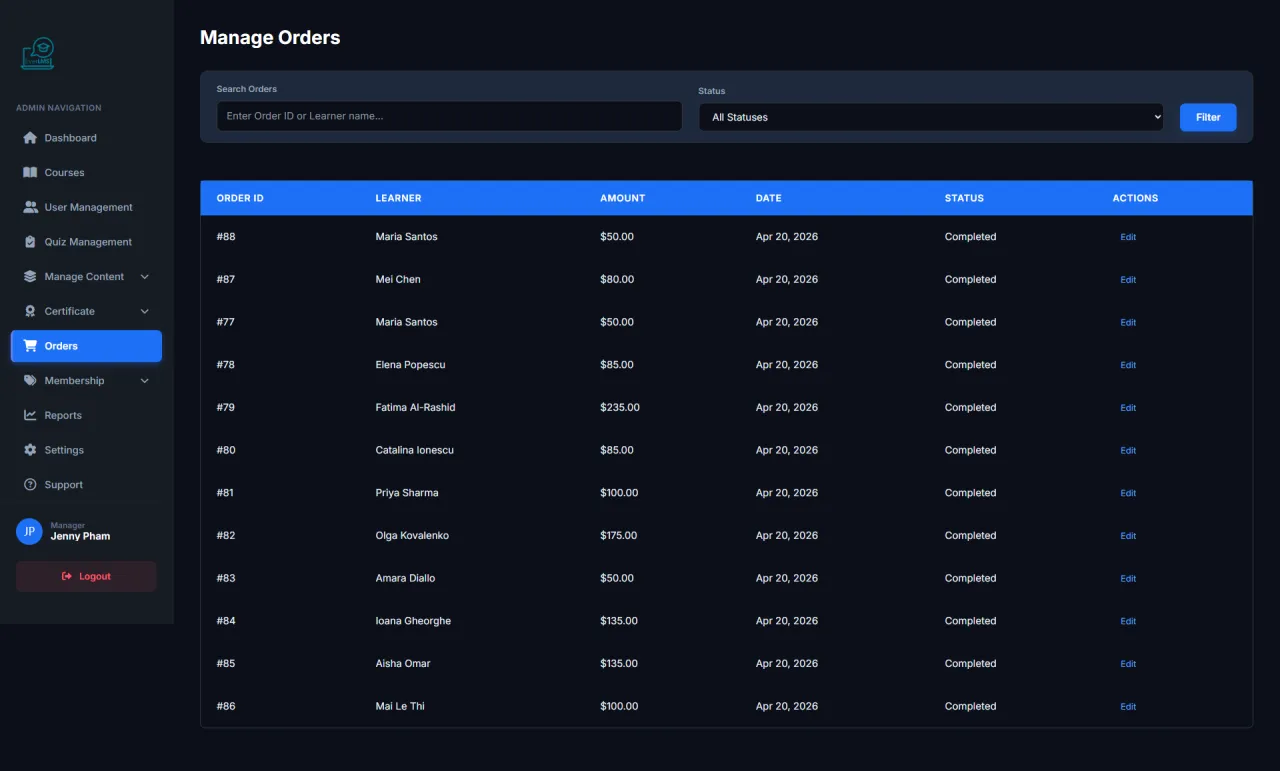The image size is (1280, 771).
Task: Click the Membership tags icon
Action: pyautogui.click(x=30, y=381)
